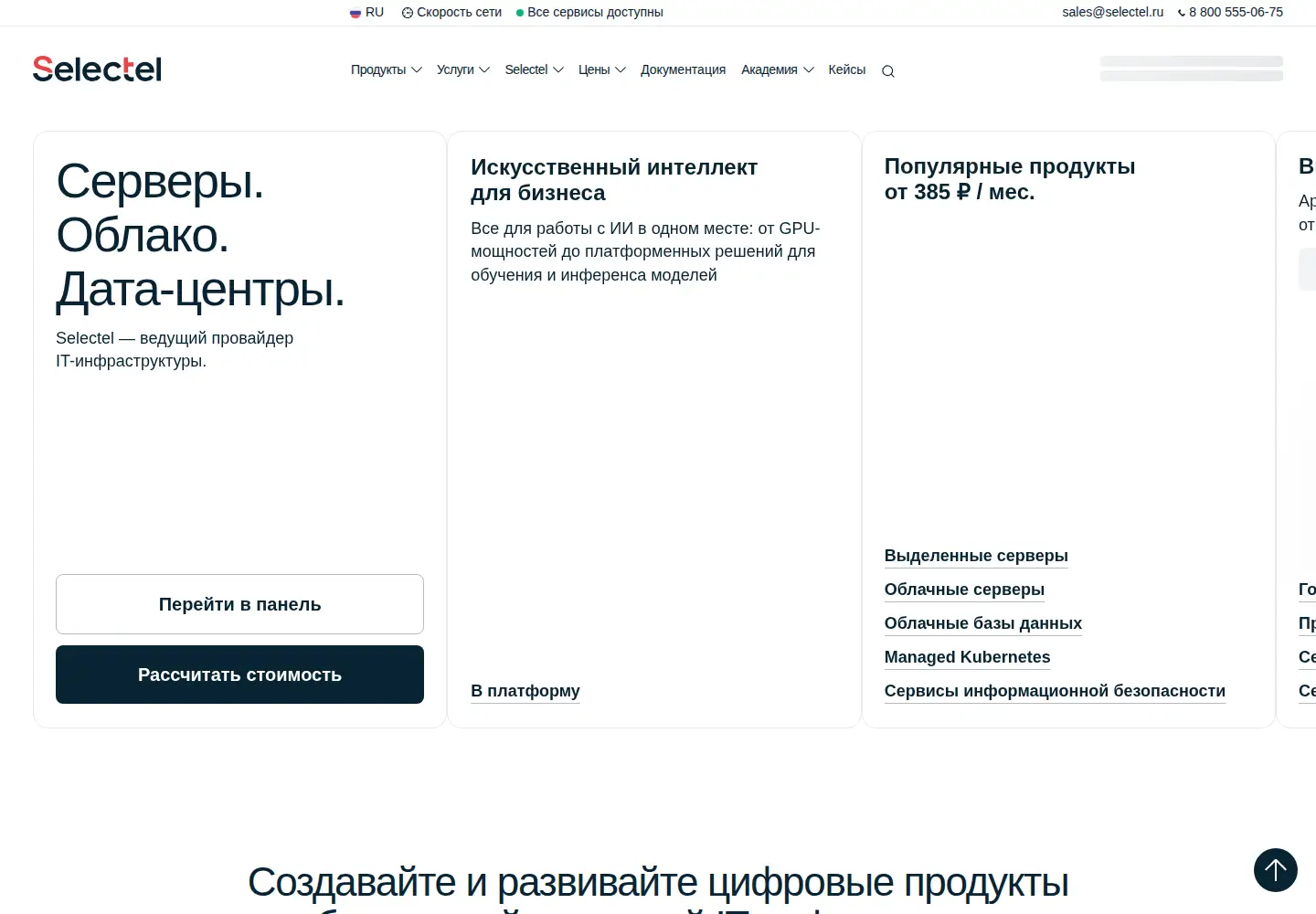This screenshot has height=914, width=1316.
Task: Open Облачные базы данных link
Action: [983, 623]
